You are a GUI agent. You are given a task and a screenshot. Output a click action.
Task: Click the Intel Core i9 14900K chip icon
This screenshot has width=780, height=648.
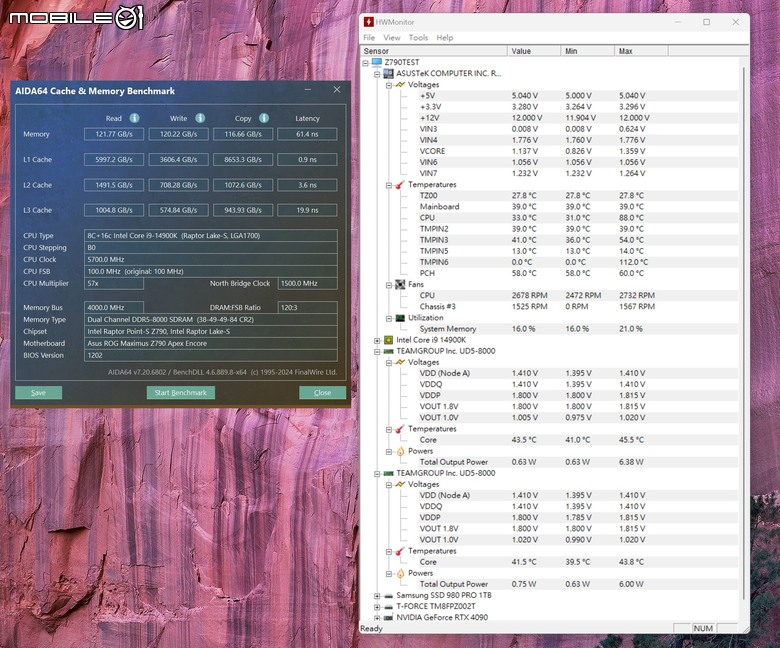389,340
